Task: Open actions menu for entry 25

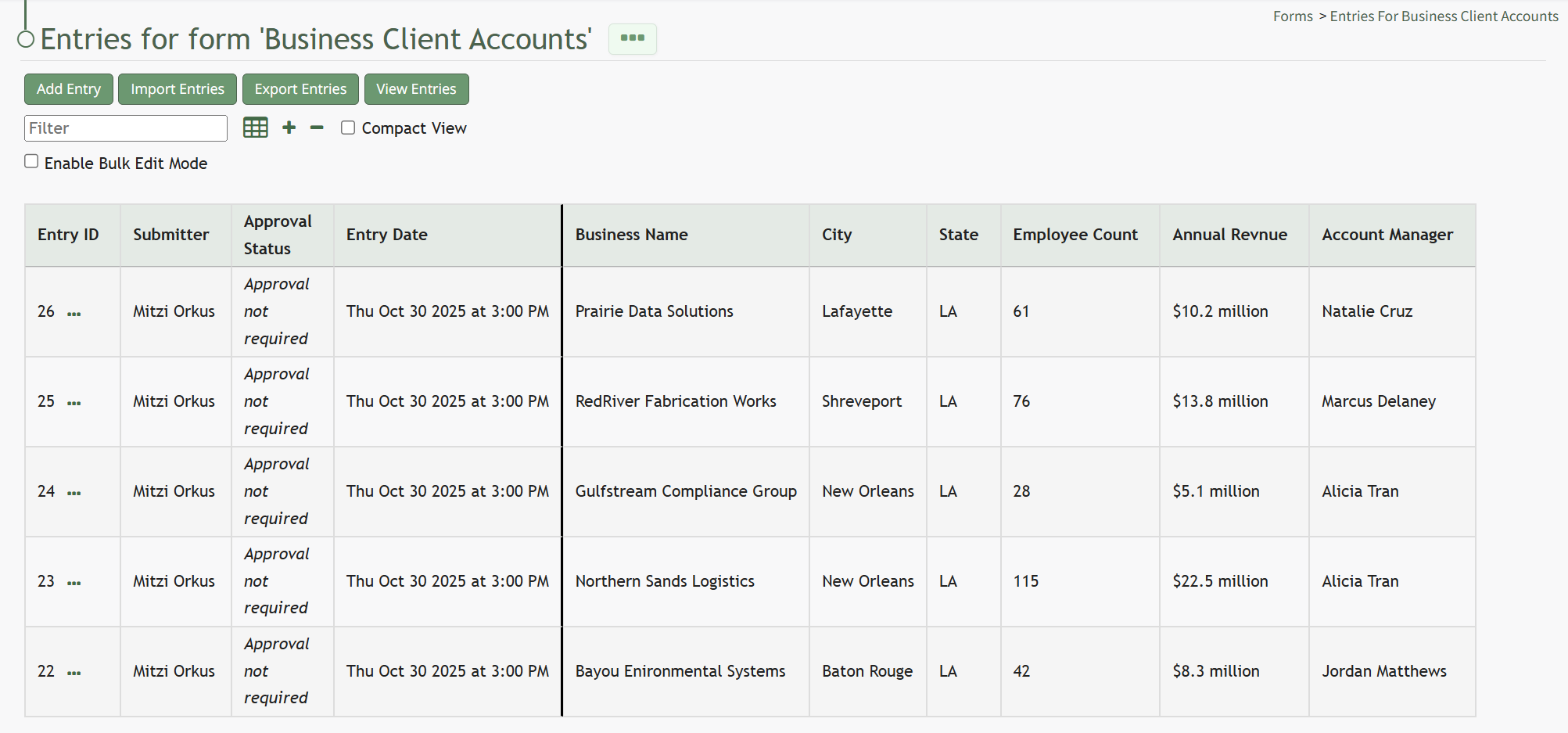Action: pos(74,404)
